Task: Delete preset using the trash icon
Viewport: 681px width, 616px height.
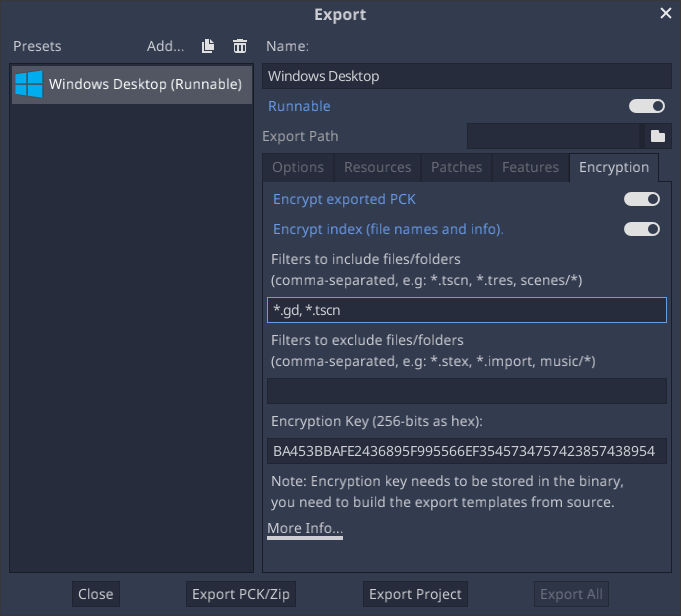Action: pyautogui.click(x=240, y=46)
